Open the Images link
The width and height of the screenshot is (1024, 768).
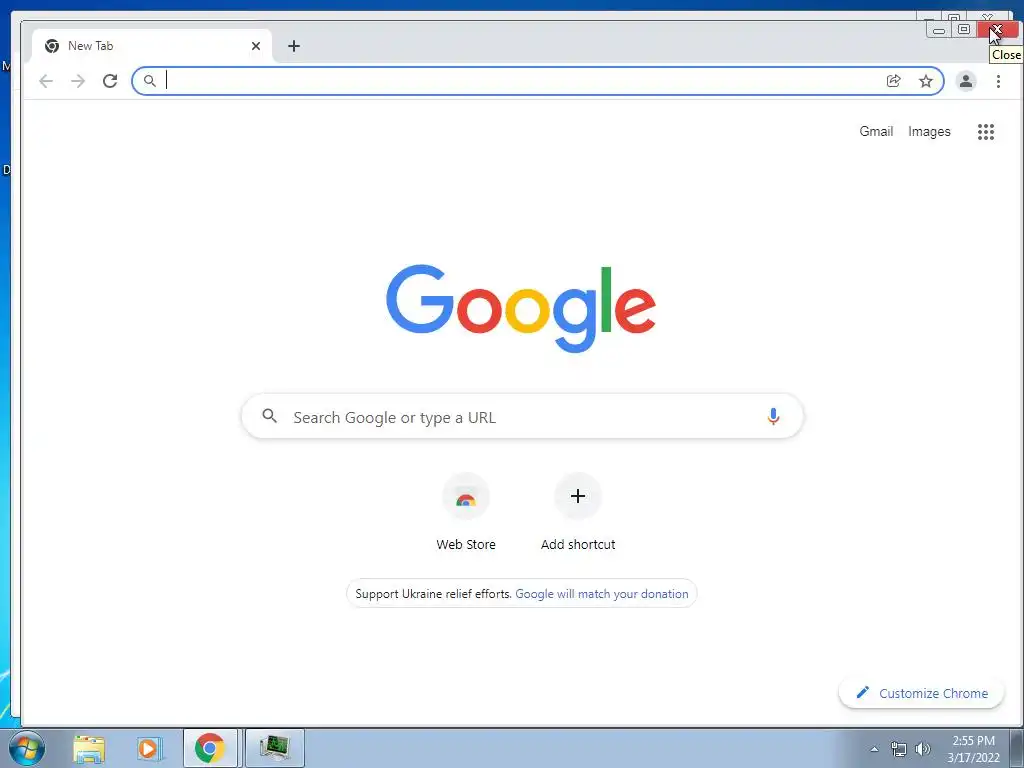[x=929, y=131]
